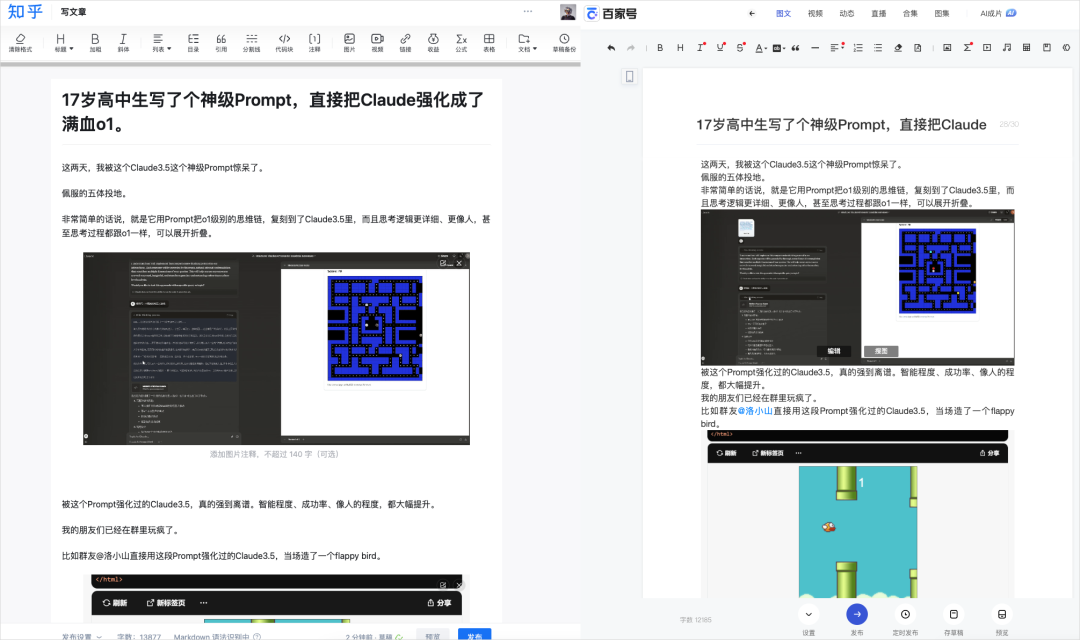The width and height of the screenshot is (1080, 640).
Task: Toggle unordered list in Baijiahao toolbar
Action: (x=878, y=48)
